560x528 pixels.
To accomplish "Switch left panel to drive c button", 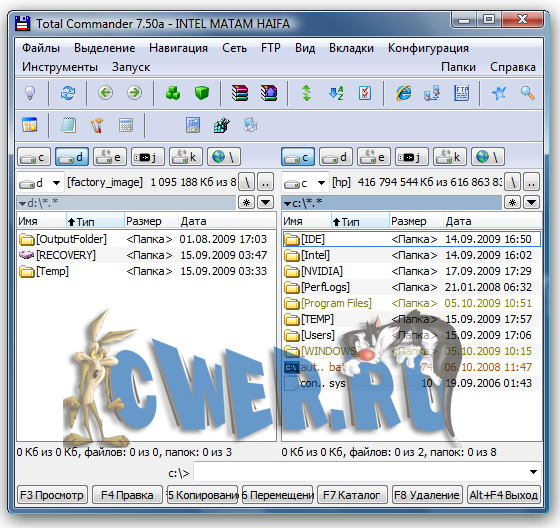I will (x=34, y=157).
